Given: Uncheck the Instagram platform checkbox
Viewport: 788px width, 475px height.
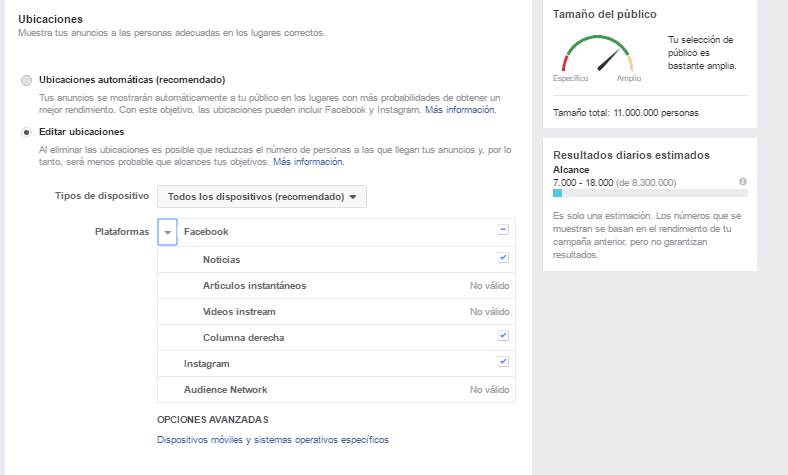Looking at the screenshot, I should (x=503, y=361).
